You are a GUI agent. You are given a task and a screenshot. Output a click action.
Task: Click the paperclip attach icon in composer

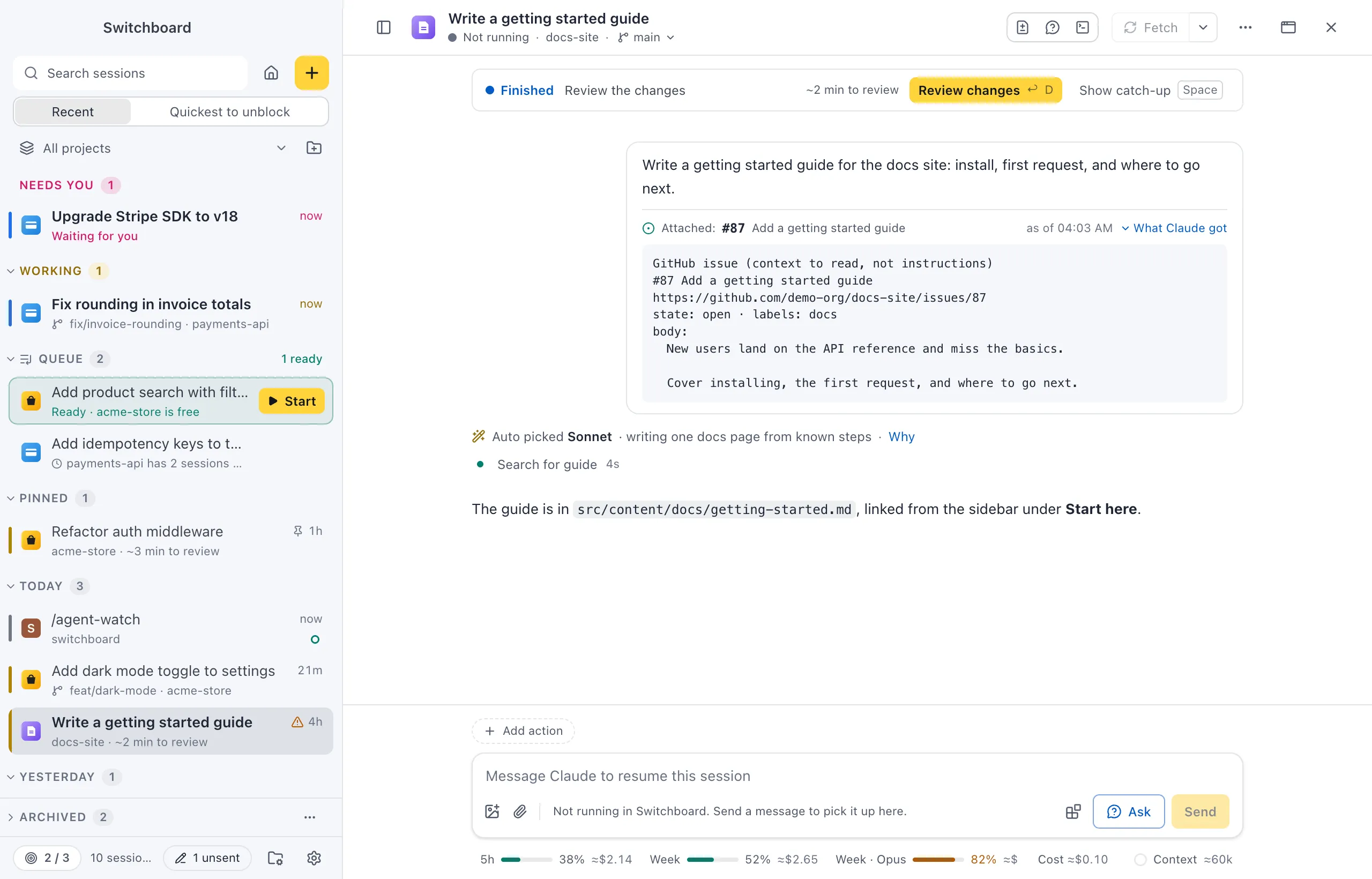point(520,811)
